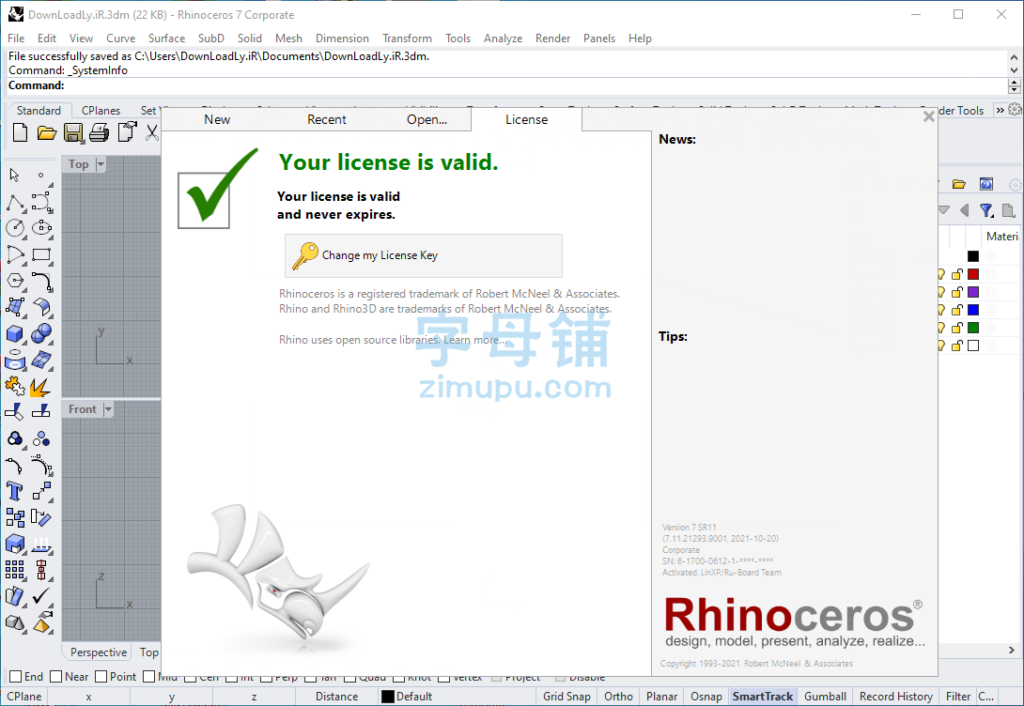The height and width of the screenshot is (706, 1024).
Task: Open the Analyze menu
Action: pos(503,38)
